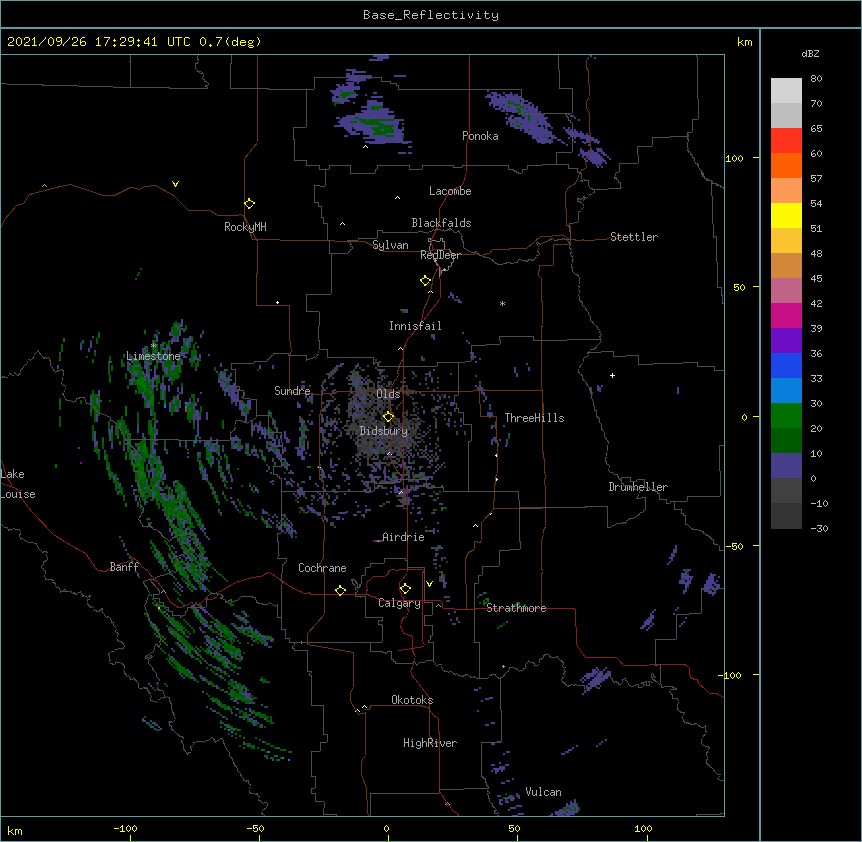Image resolution: width=862 pixels, height=842 pixels.
Task: Click the -30 value at the legend bottom
Action: point(819,528)
